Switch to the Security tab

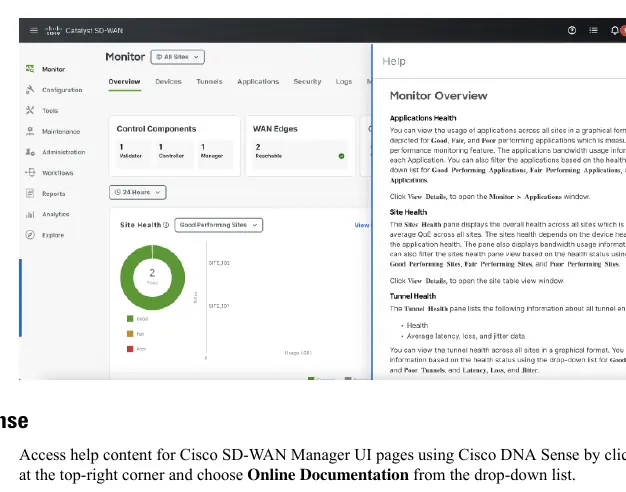(x=307, y=81)
